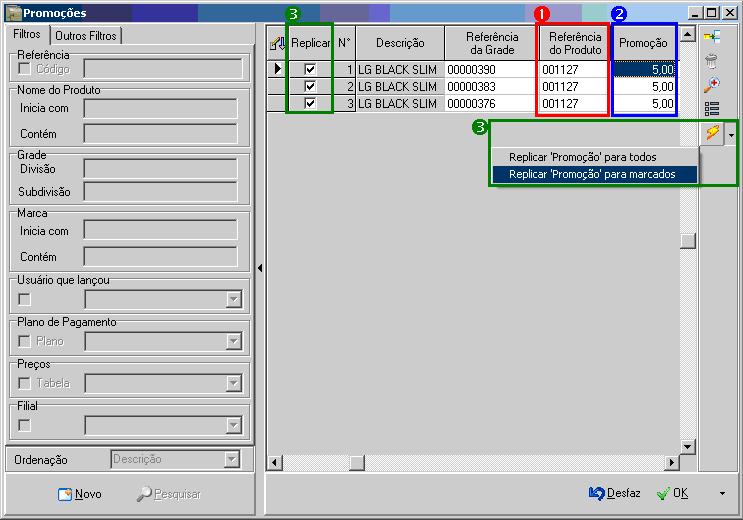The width and height of the screenshot is (743, 520).
Task: Click the magnifier search icon in the side toolbar
Action: pyautogui.click(x=712, y=85)
